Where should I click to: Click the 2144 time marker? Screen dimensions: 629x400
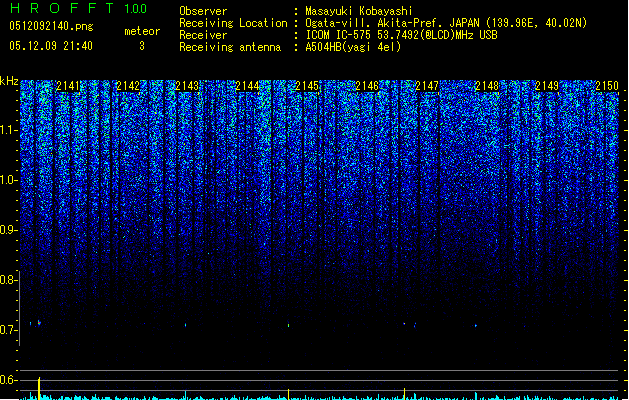click(248, 86)
